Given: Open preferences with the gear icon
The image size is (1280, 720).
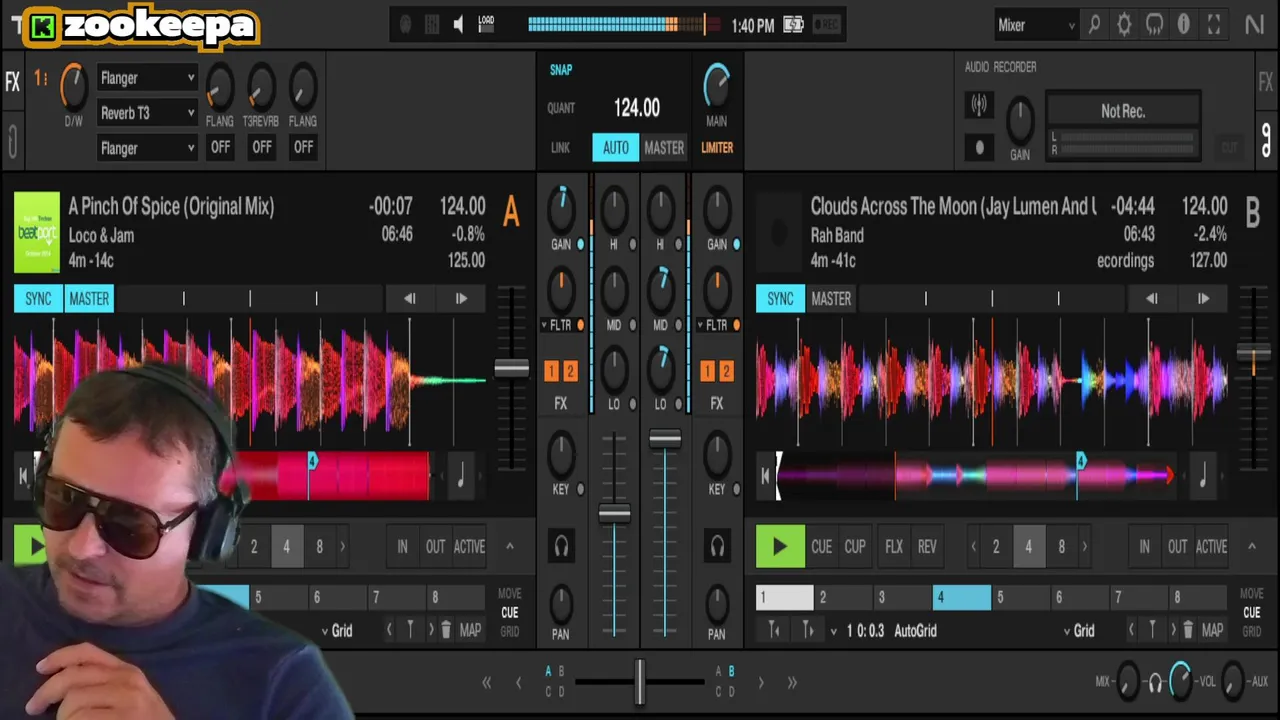Looking at the screenshot, I should coord(1124,25).
